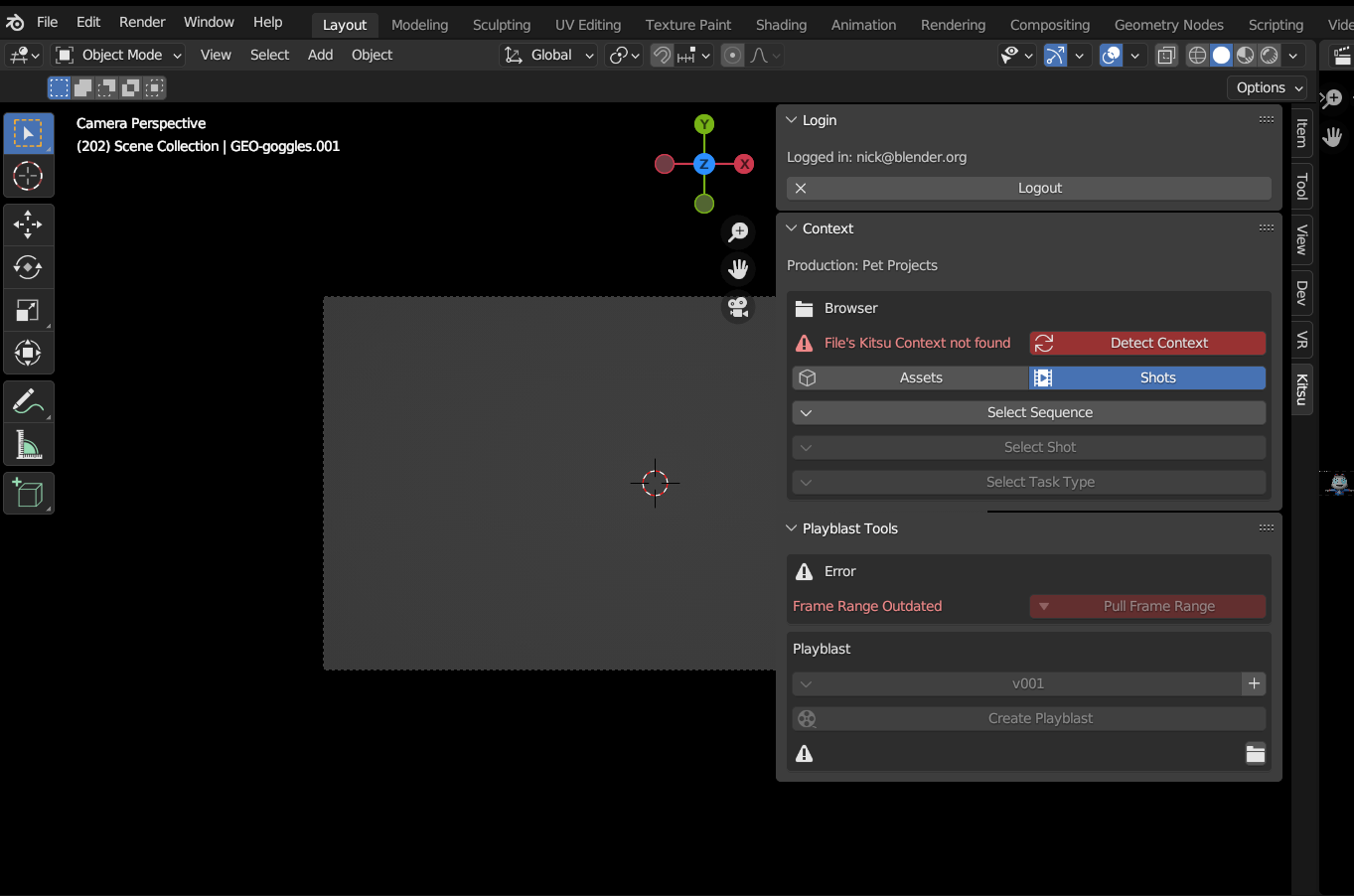Screen dimensions: 1354x896
Task: Choose the Measure tool
Action: click(28, 444)
